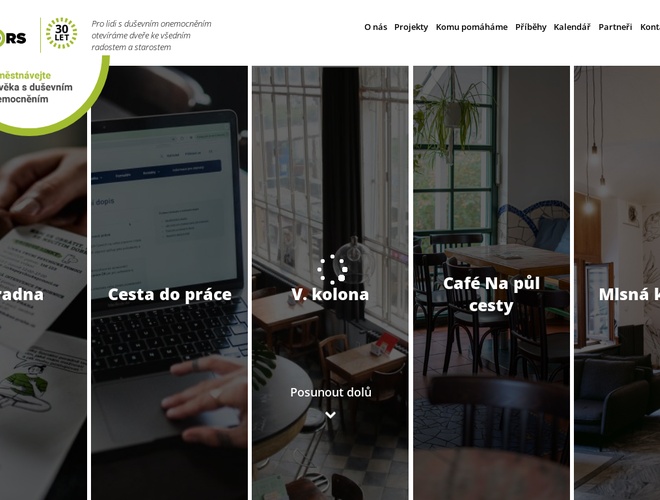Click the down chevron below Posunout dolů
Screen dimensions: 660x500
pyautogui.click(x=330, y=415)
